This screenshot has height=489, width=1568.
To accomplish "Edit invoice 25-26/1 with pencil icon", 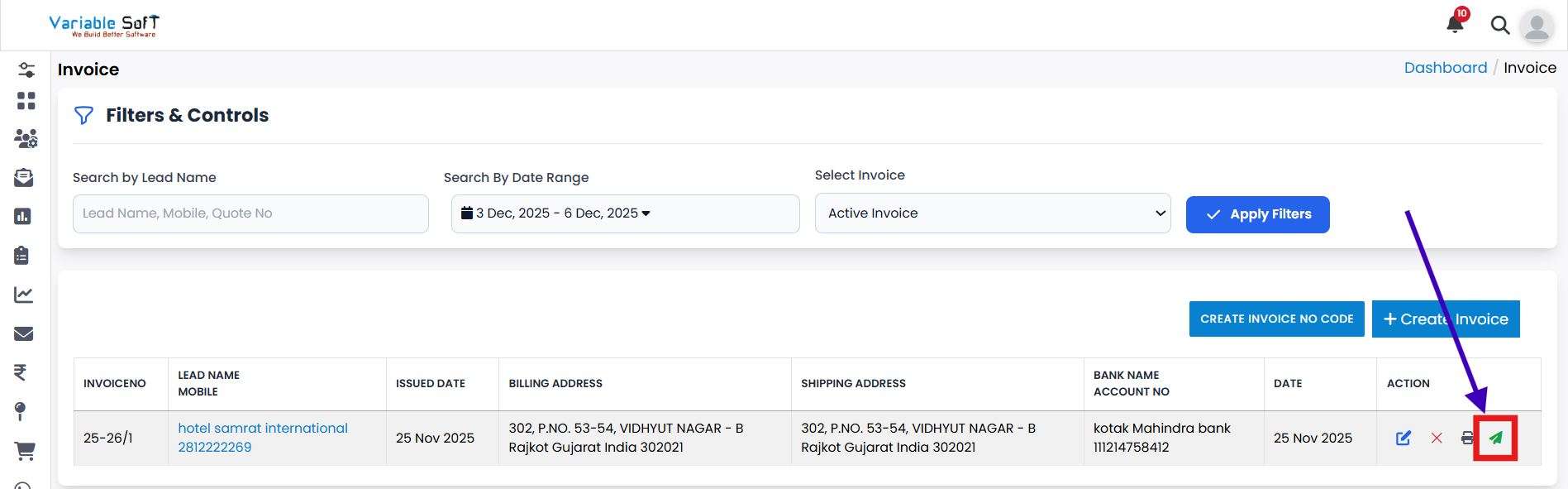I will [x=1404, y=438].
